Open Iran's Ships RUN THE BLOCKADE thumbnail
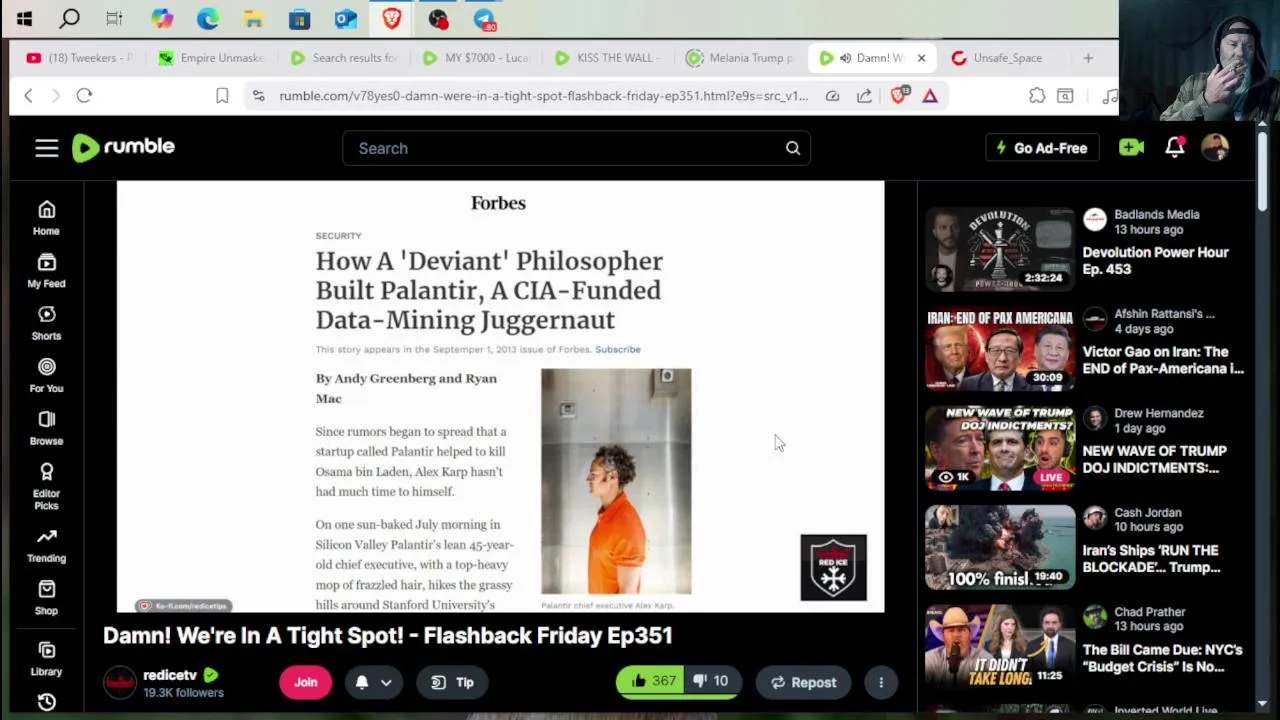This screenshot has height=720, width=1280. [x=1000, y=547]
